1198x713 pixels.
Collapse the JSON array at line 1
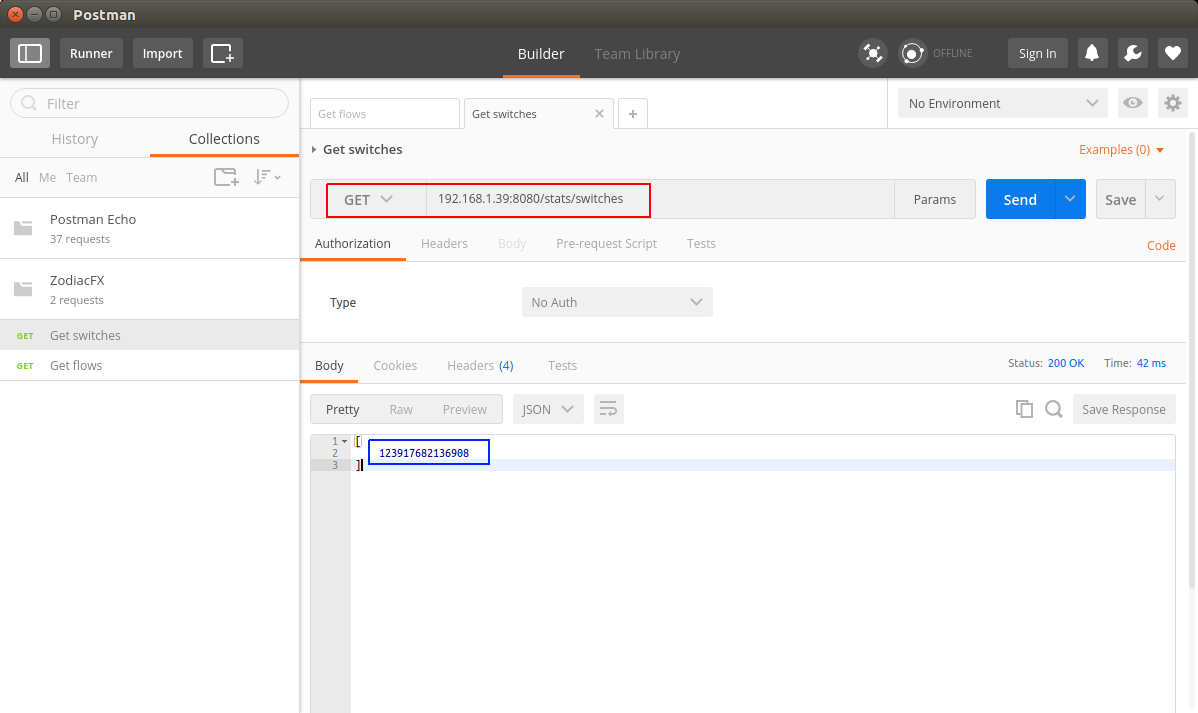[x=345, y=442]
